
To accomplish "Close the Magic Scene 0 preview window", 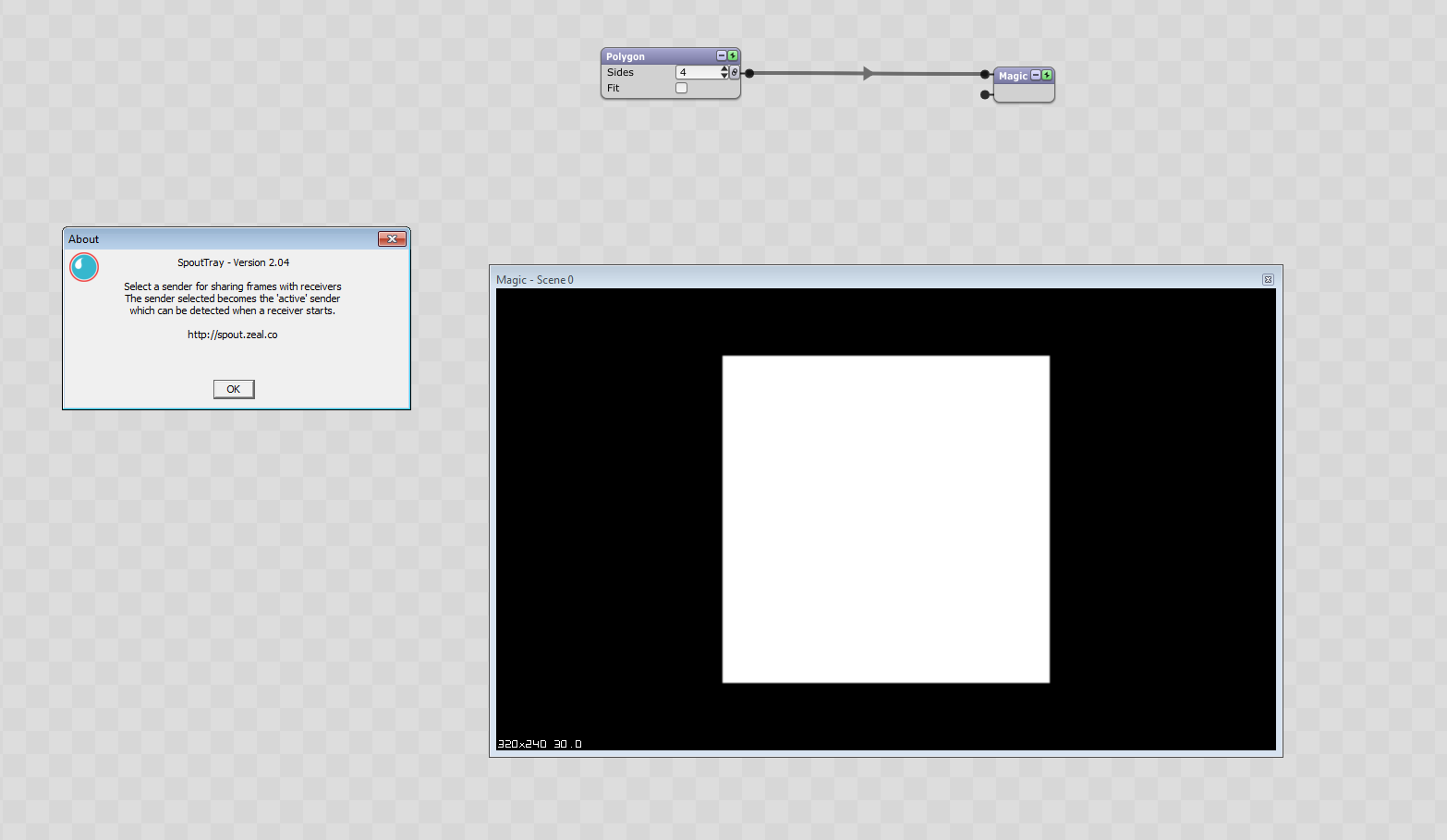I will point(1268,279).
